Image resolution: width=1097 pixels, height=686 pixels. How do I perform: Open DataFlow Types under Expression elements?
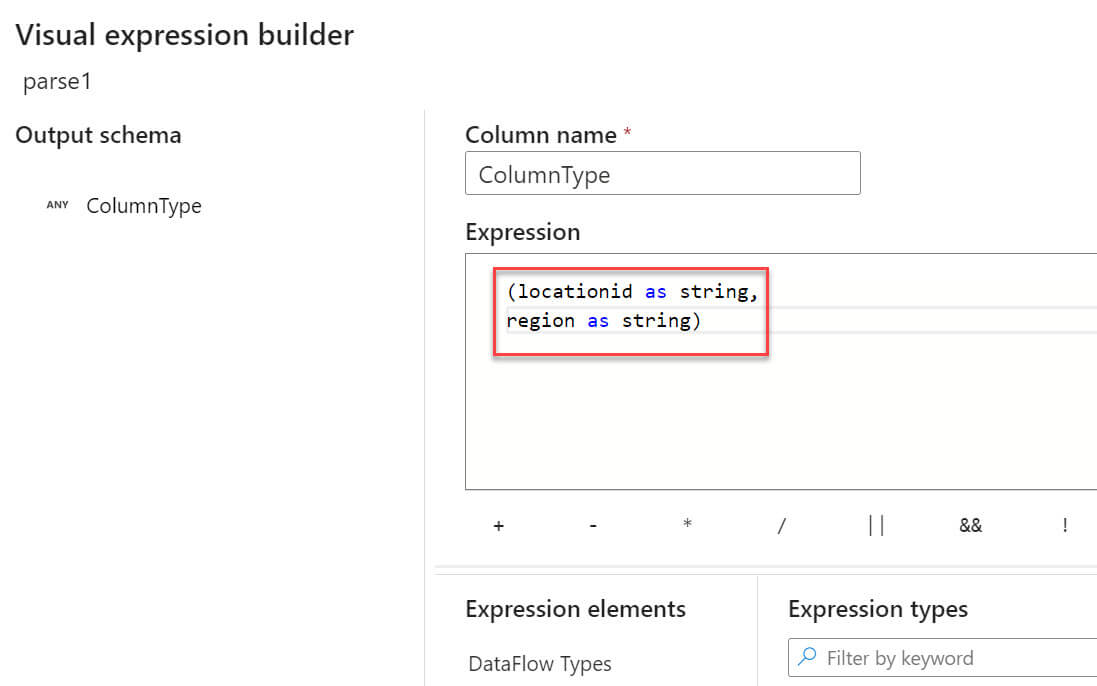(x=539, y=664)
